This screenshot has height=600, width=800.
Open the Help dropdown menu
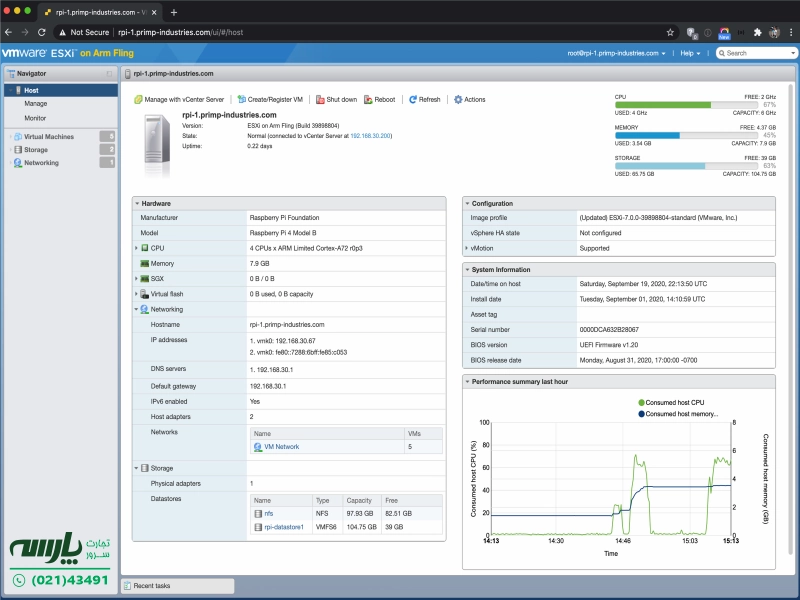pos(690,53)
